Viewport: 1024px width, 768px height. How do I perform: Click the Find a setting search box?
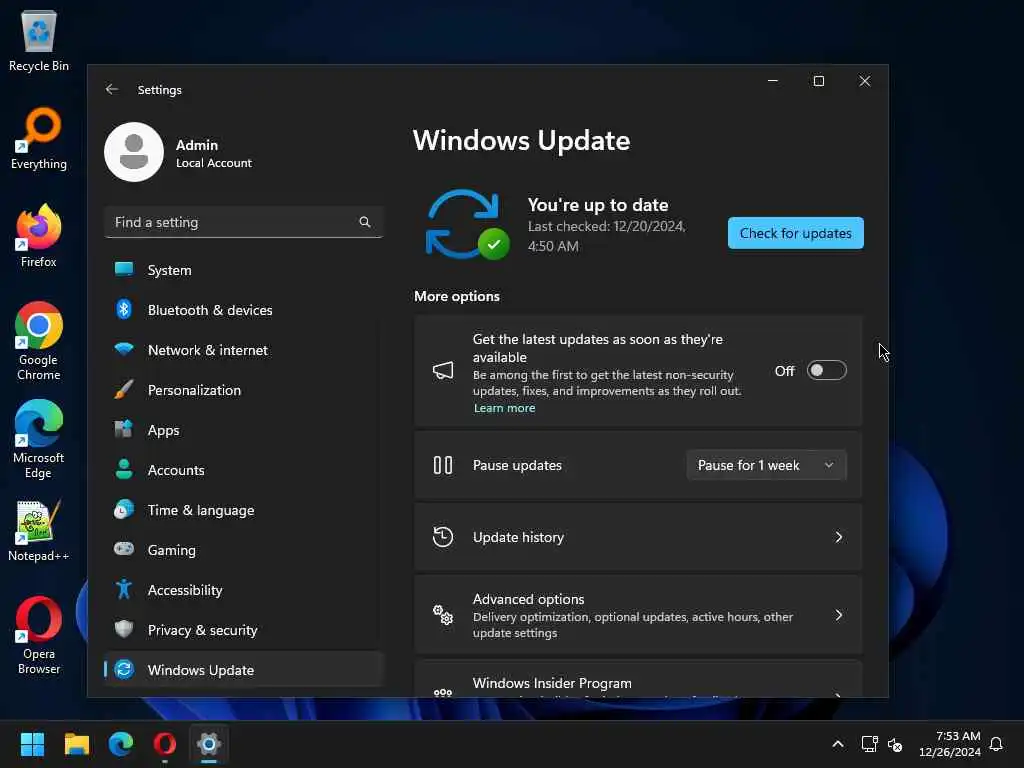pyautogui.click(x=244, y=222)
